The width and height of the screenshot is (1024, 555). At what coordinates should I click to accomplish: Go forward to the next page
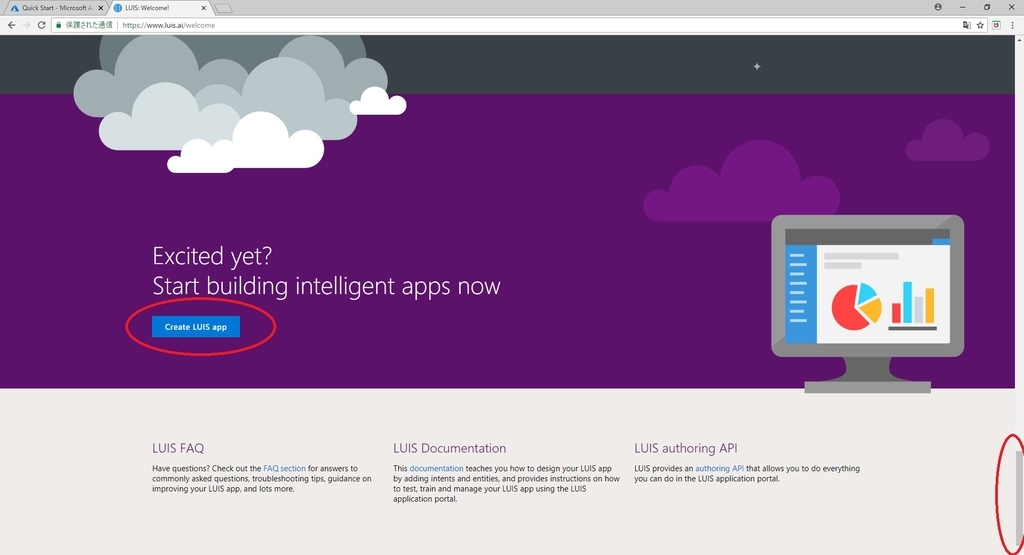(26, 25)
